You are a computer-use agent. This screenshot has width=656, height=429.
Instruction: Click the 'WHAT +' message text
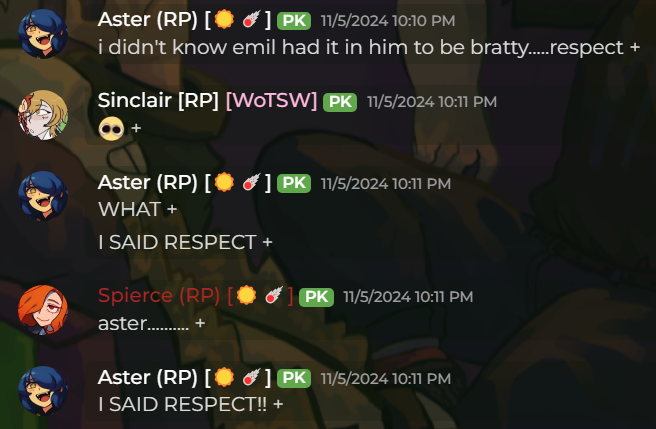point(138,209)
